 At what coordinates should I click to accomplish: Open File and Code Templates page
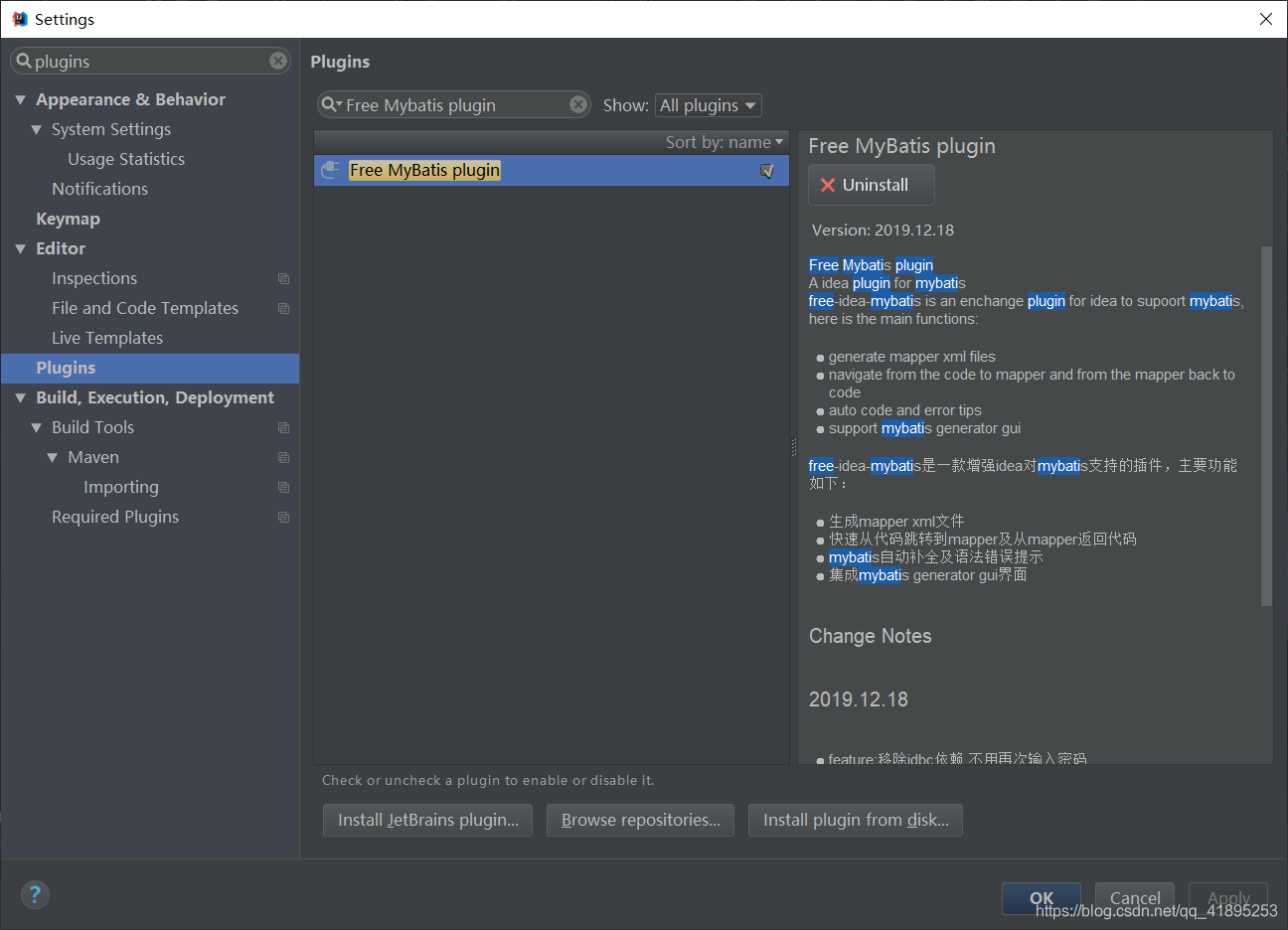[145, 308]
